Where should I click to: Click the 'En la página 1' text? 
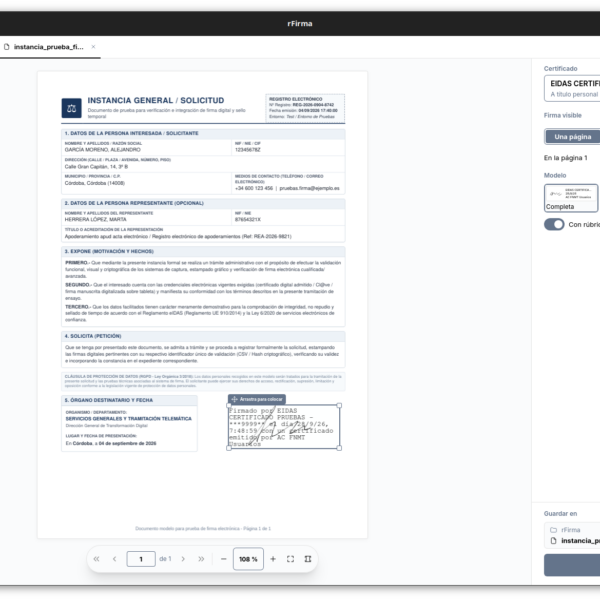click(565, 158)
